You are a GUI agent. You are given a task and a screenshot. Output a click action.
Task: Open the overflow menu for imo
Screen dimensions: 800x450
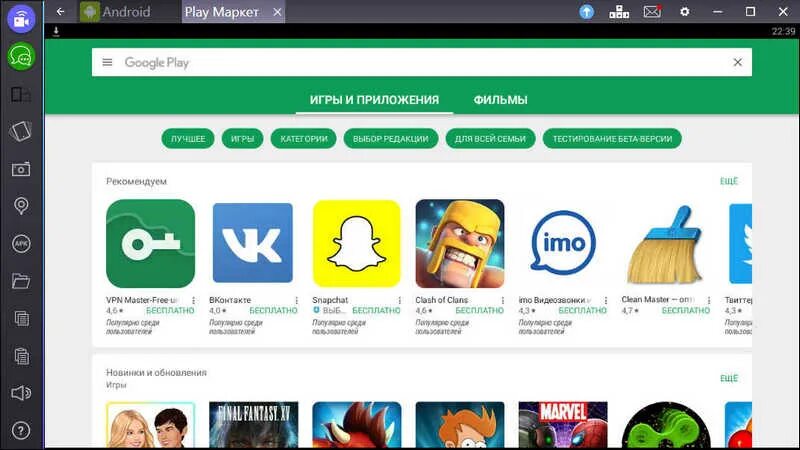click(606, 301)
